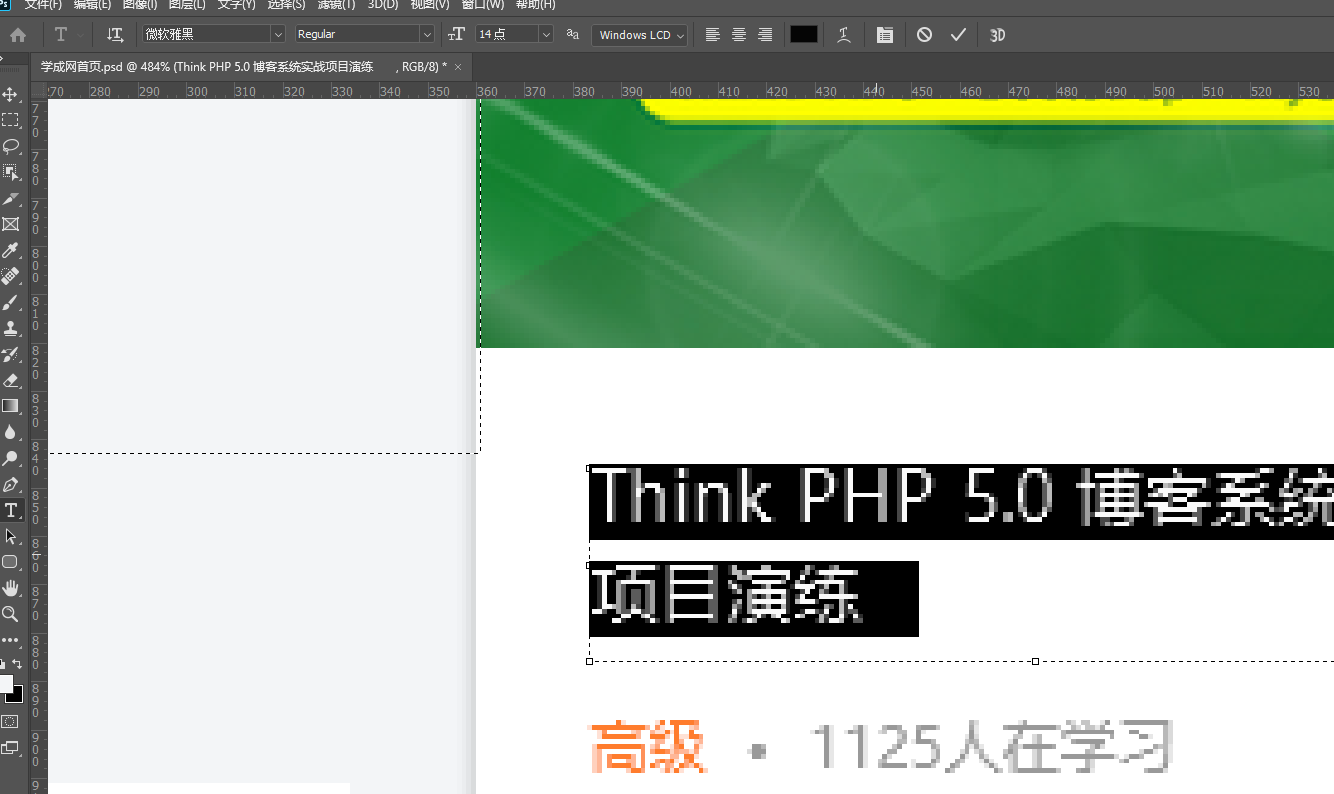Viewport: 1334px width, 794px height.
Task: Select the Dodge tool
Action: (10, 458)
